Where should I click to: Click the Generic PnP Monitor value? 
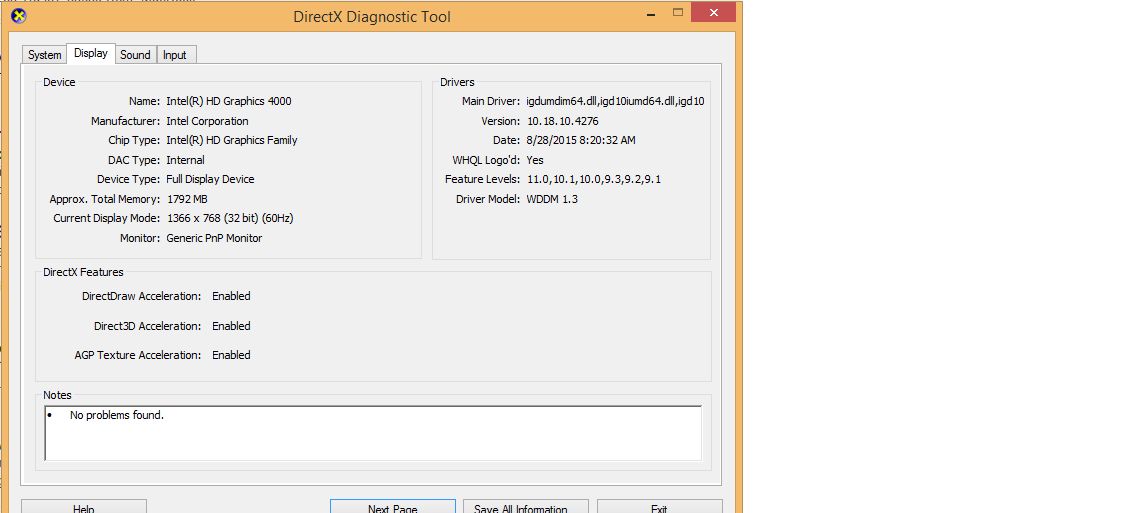tap(214, 238)
